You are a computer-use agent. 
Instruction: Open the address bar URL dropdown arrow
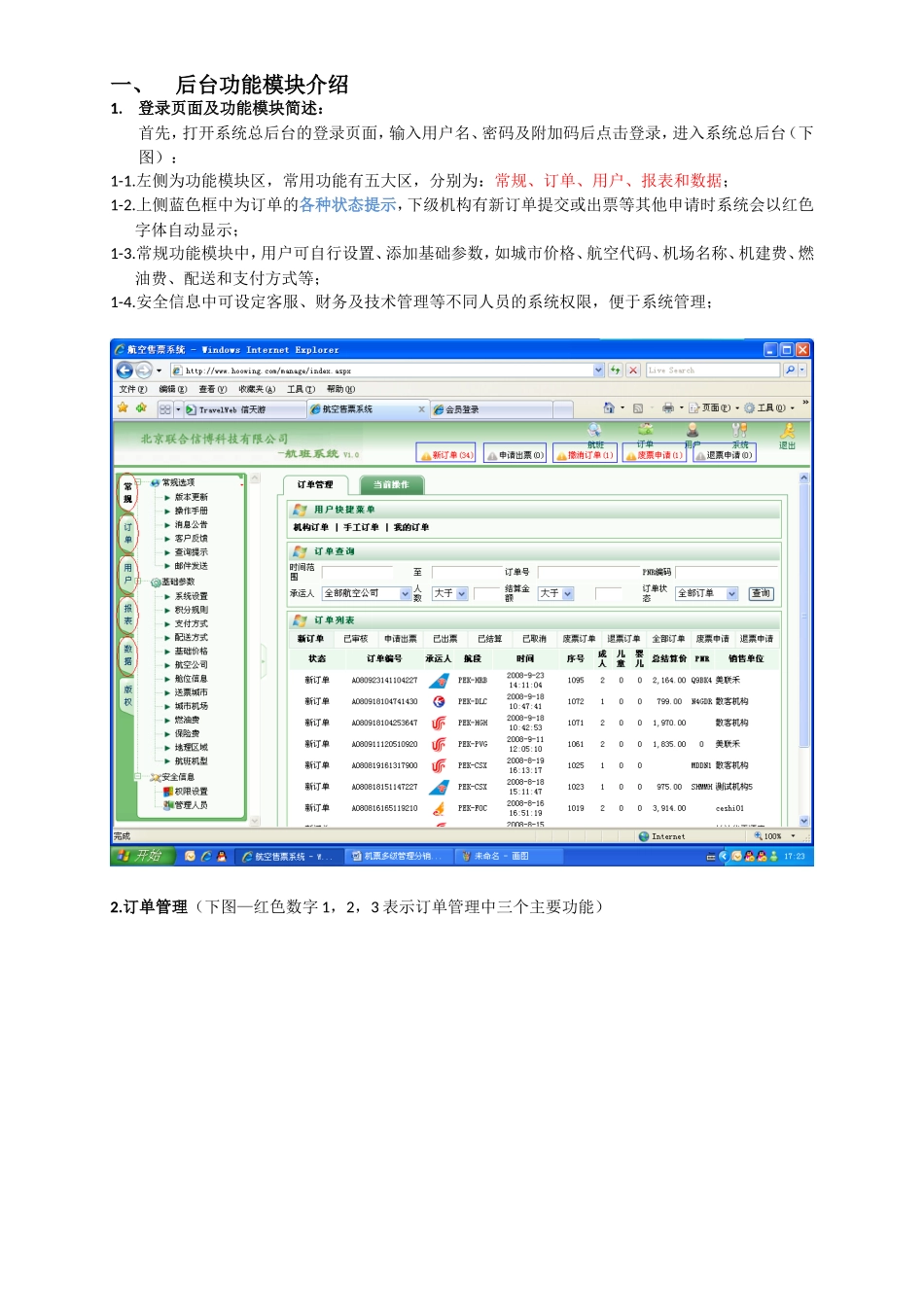coord(598,371)
